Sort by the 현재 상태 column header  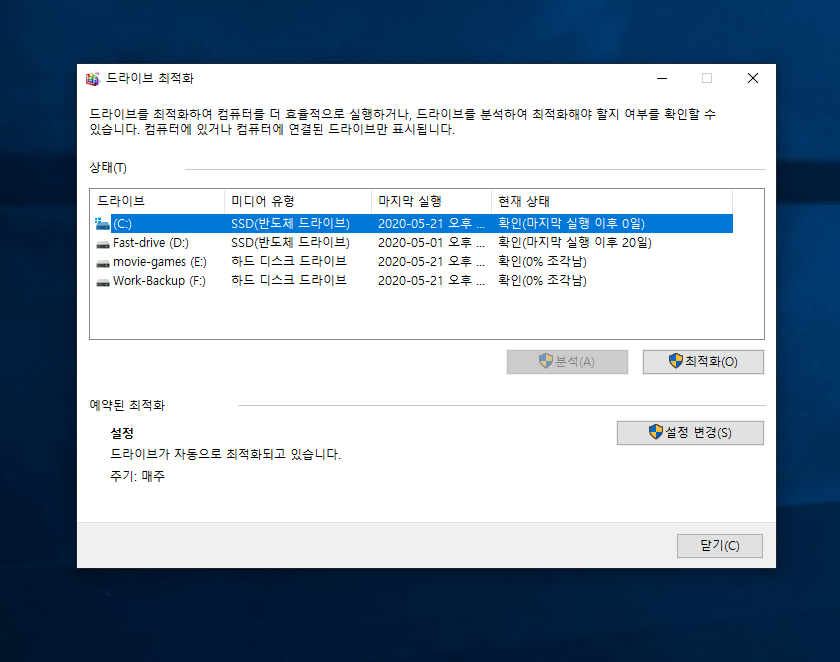(x=612, y=201)
